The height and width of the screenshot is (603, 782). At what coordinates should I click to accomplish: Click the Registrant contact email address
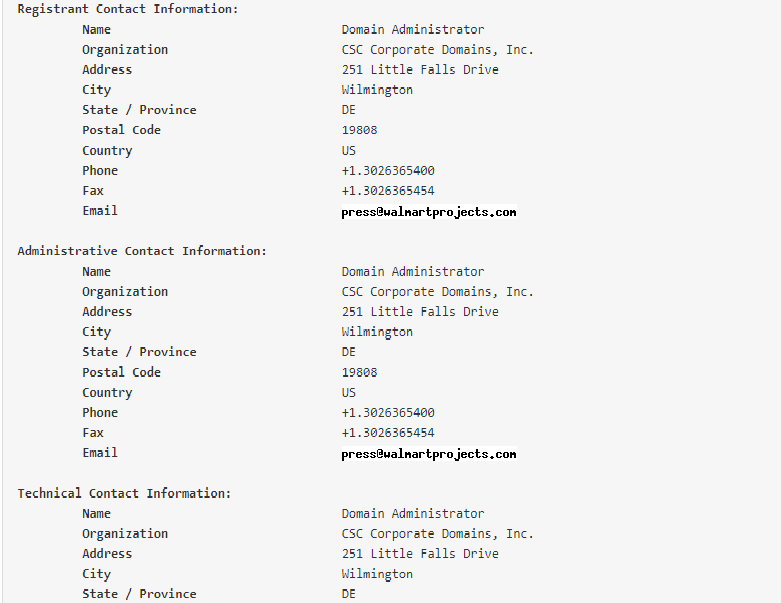[429, 212]
